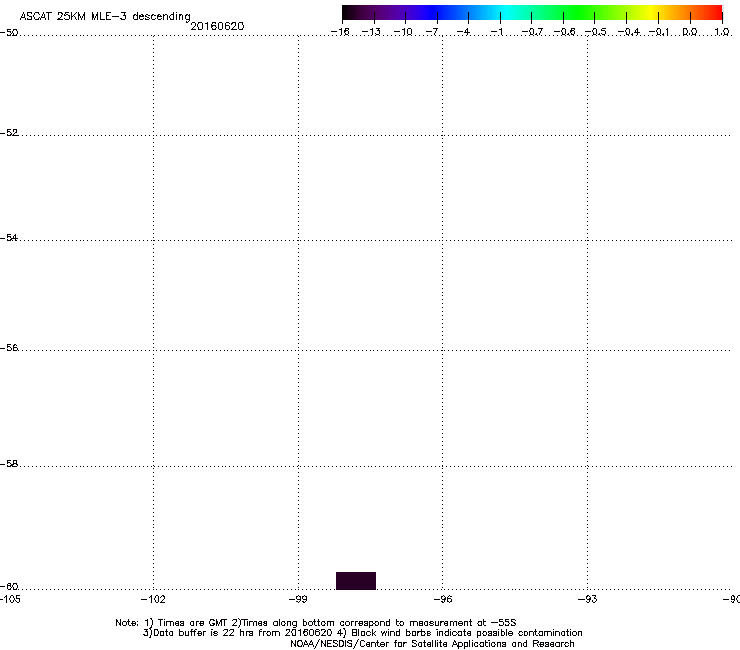Click the "-7" color scale label
The width and height of the screenshot is (740, 650).
(x=432, y=32)
